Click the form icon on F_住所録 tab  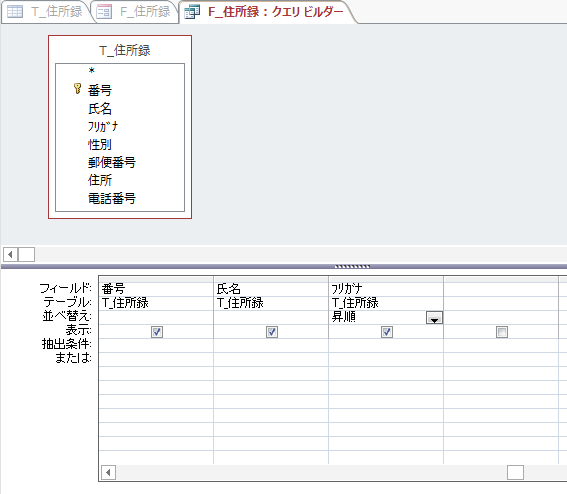click(104, 12)
